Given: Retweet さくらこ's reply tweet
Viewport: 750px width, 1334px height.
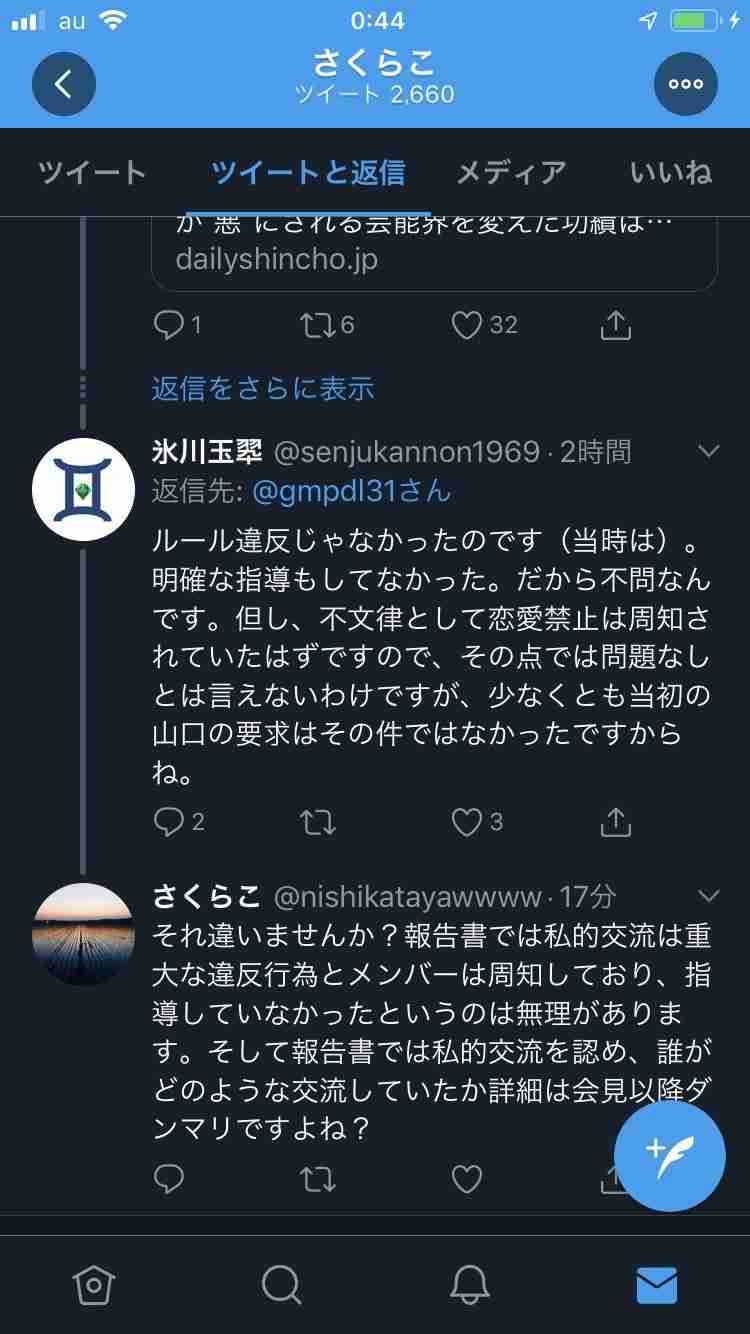Looking at the screenshot, I should coord(318,1180).
